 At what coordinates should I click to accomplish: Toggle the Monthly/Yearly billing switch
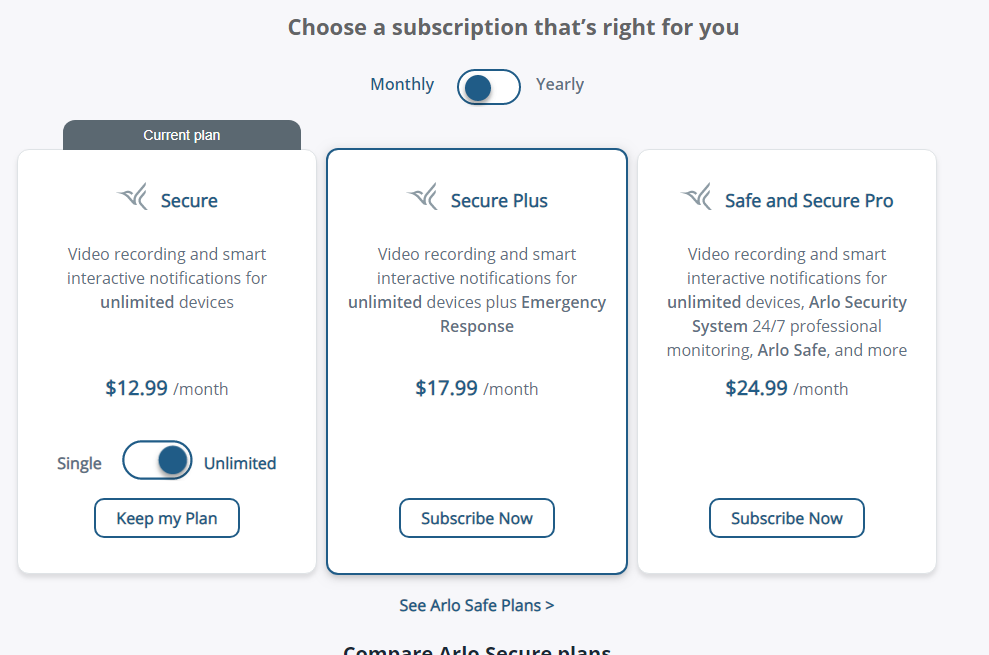489,87
